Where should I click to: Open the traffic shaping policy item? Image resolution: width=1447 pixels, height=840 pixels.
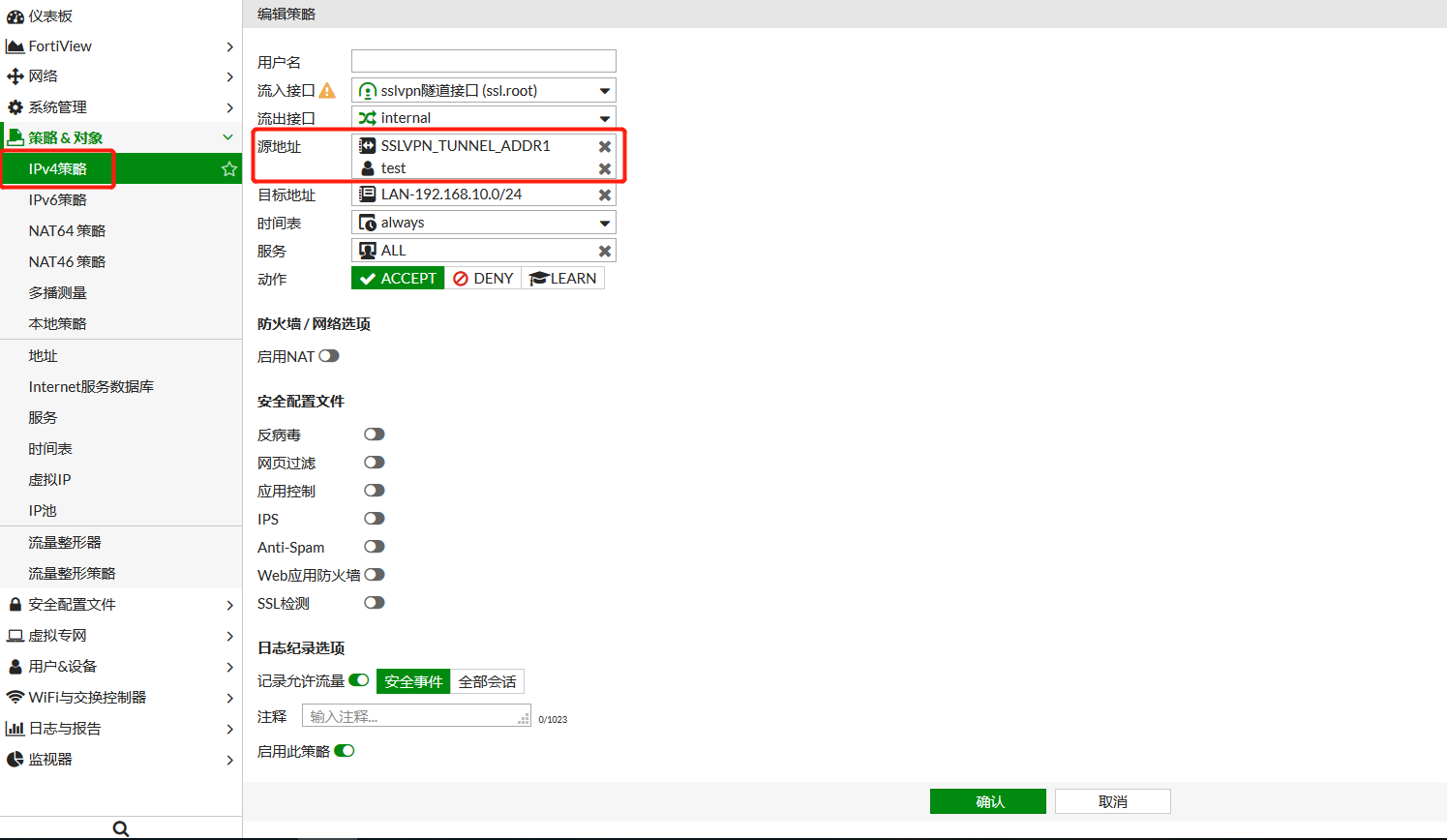[x=121, y=573]
